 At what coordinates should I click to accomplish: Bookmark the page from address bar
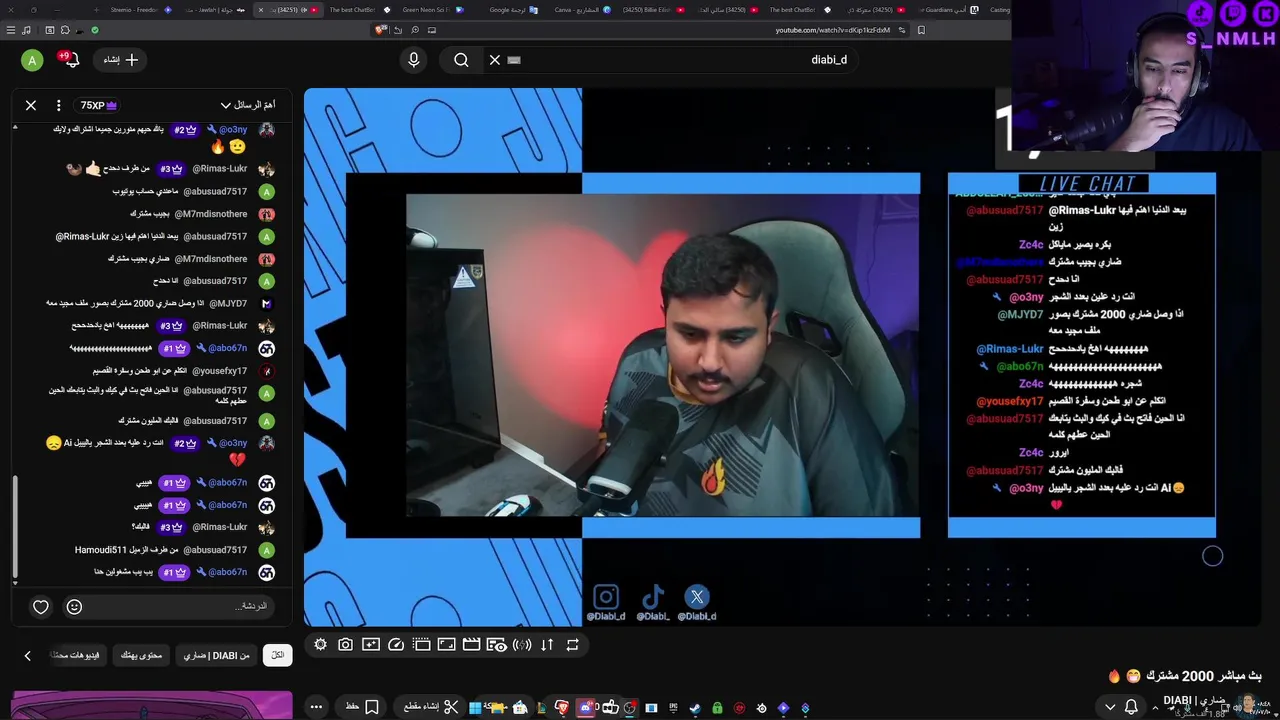[921, 30]
